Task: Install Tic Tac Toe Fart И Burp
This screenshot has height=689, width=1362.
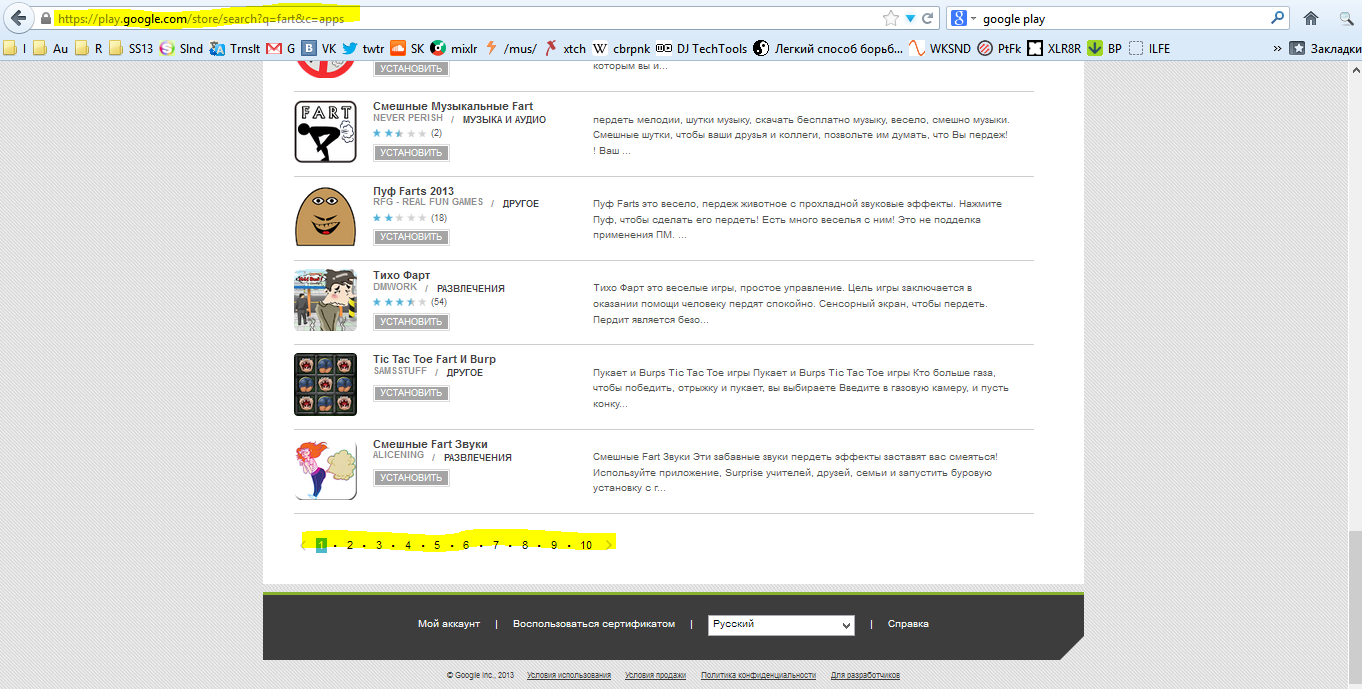Action: click(x=411, y=393)
